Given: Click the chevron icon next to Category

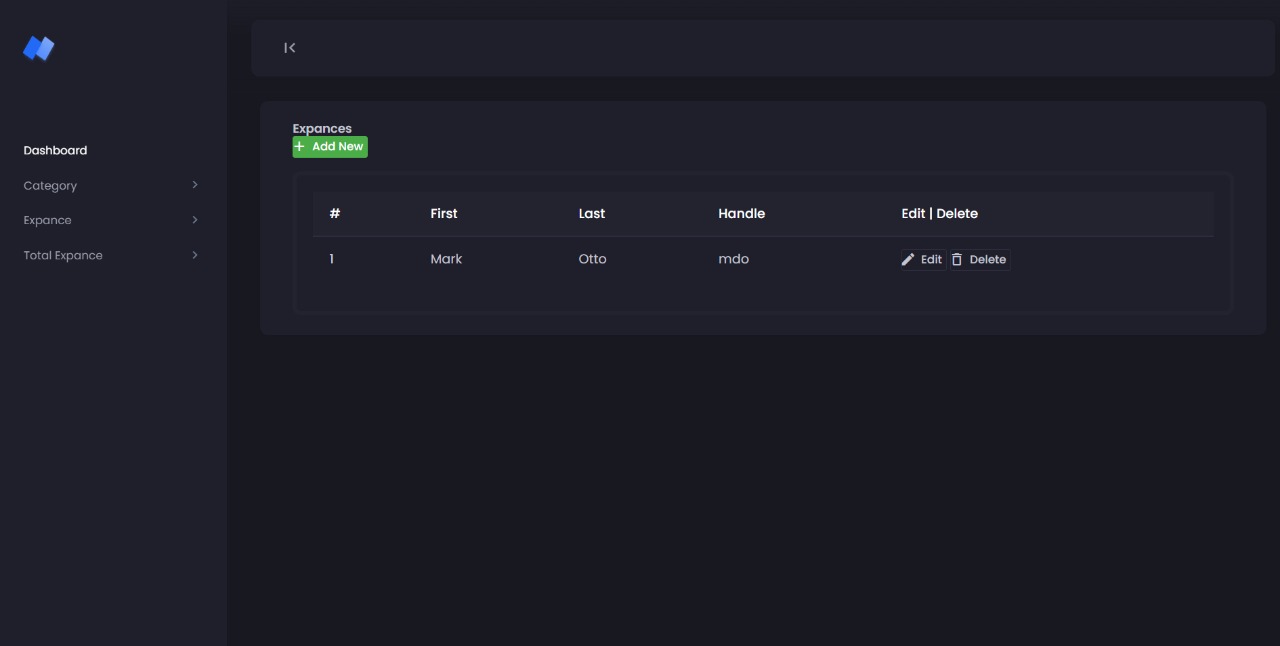Looking at the screenshot, I should click(195, 185).
